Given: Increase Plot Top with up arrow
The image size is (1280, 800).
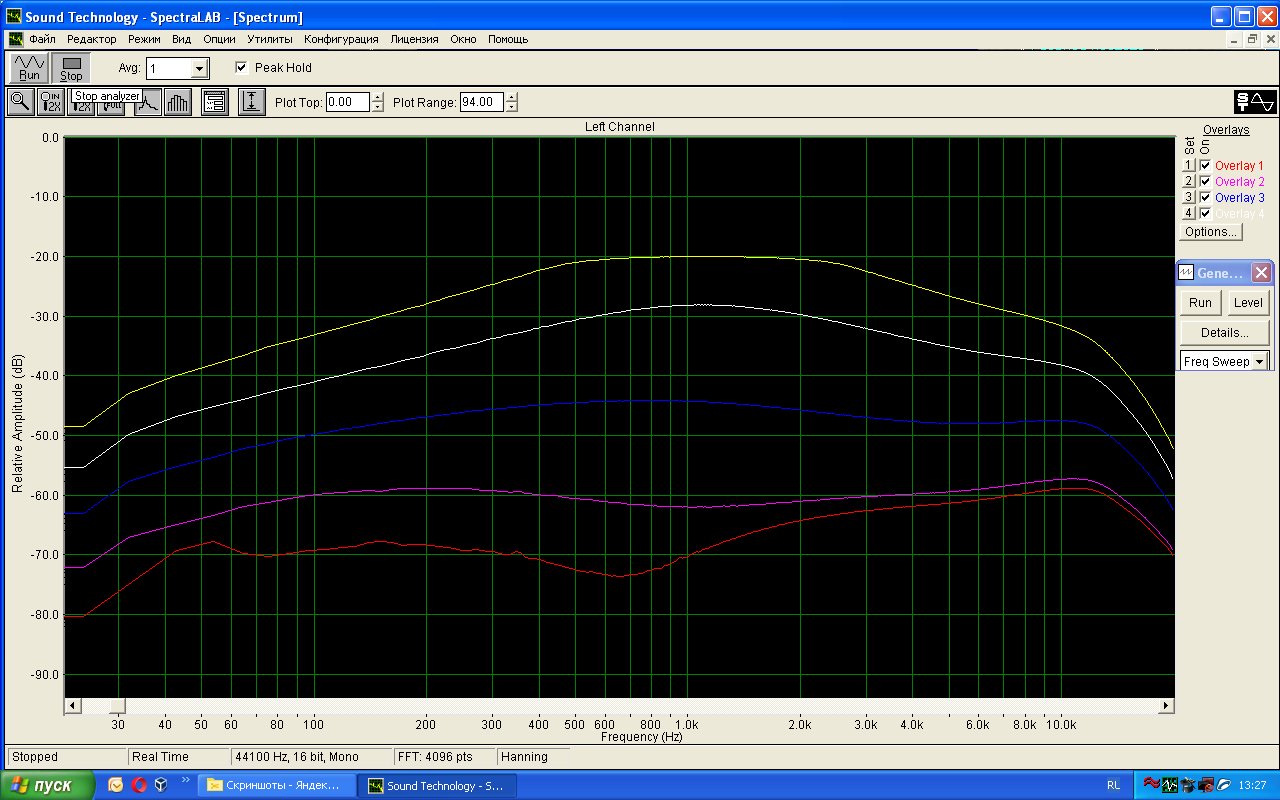Looking at the screenshot, I should (x=377, y=97).
